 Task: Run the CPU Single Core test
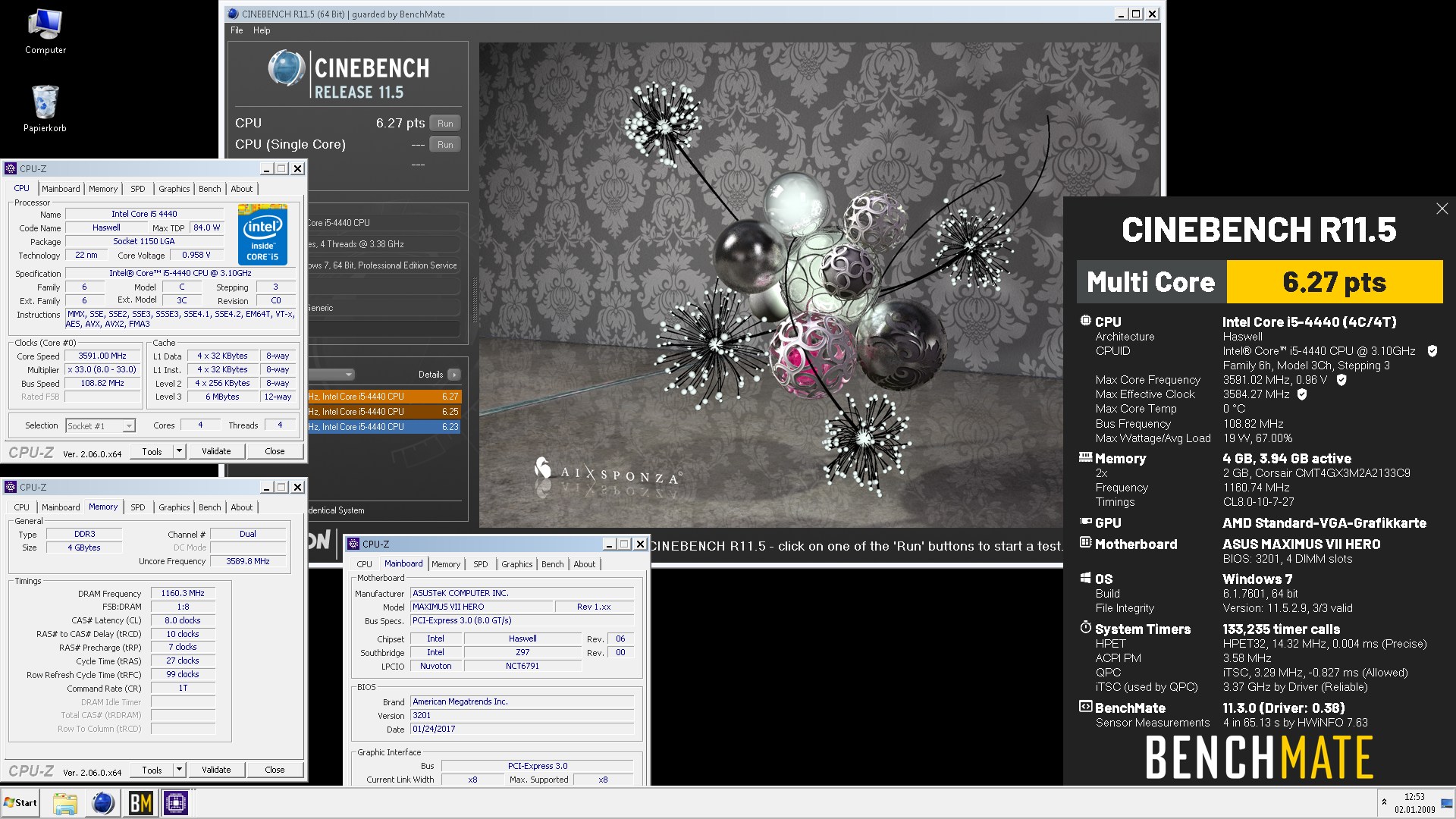pos(445,145)
